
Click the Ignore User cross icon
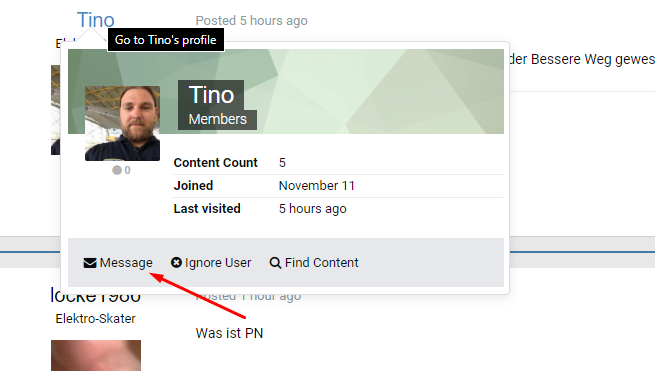(x=176, y=262)
